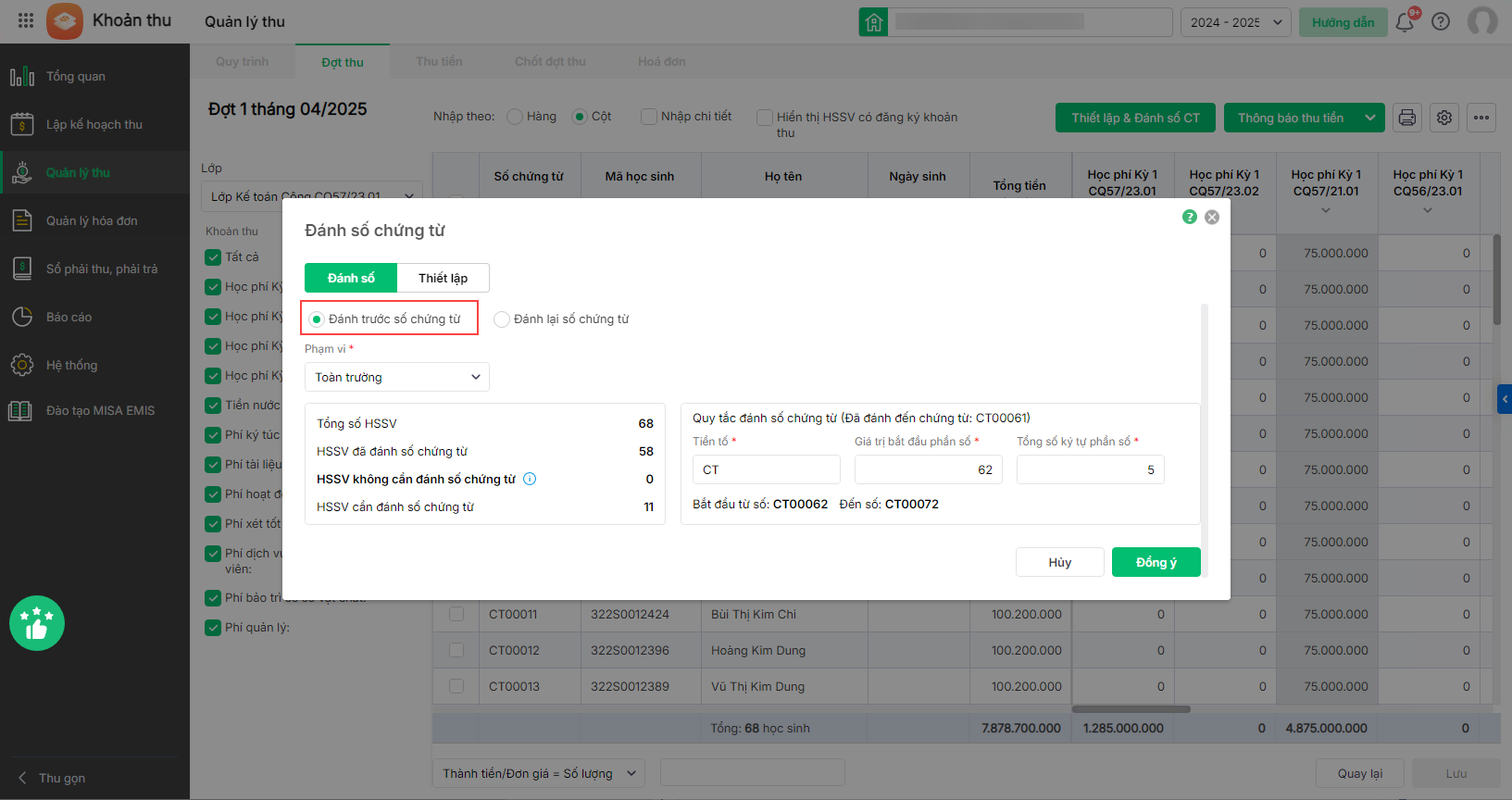The width and height of the screenshot is (1512, 800).
Task: Click info icon beside HSSV không cần đánh số
Action: click(530, 479)
